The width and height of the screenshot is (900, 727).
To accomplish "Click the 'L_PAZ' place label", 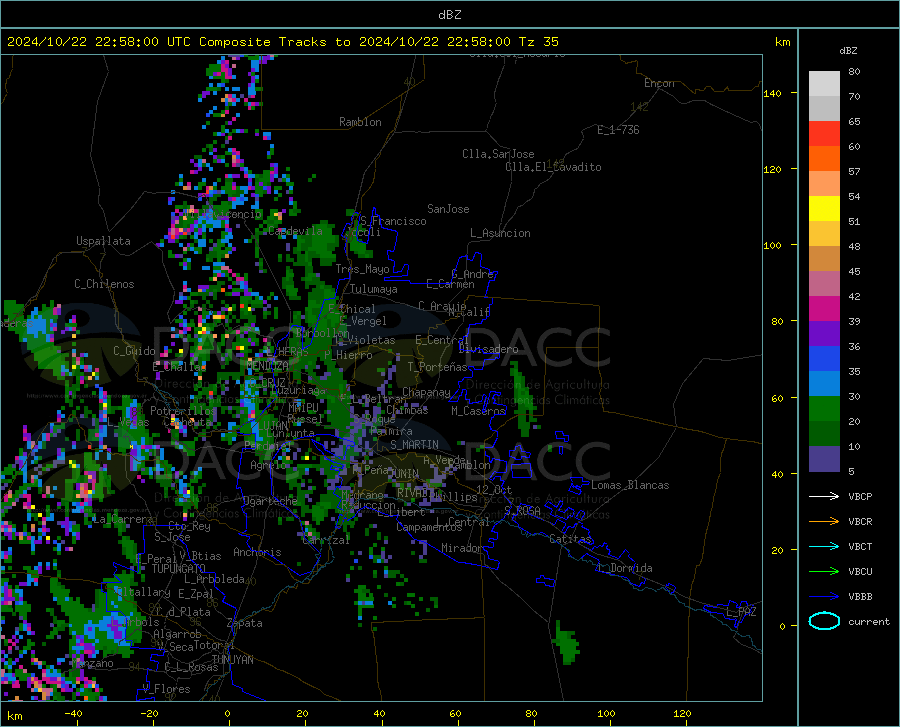I will [741, 612].
